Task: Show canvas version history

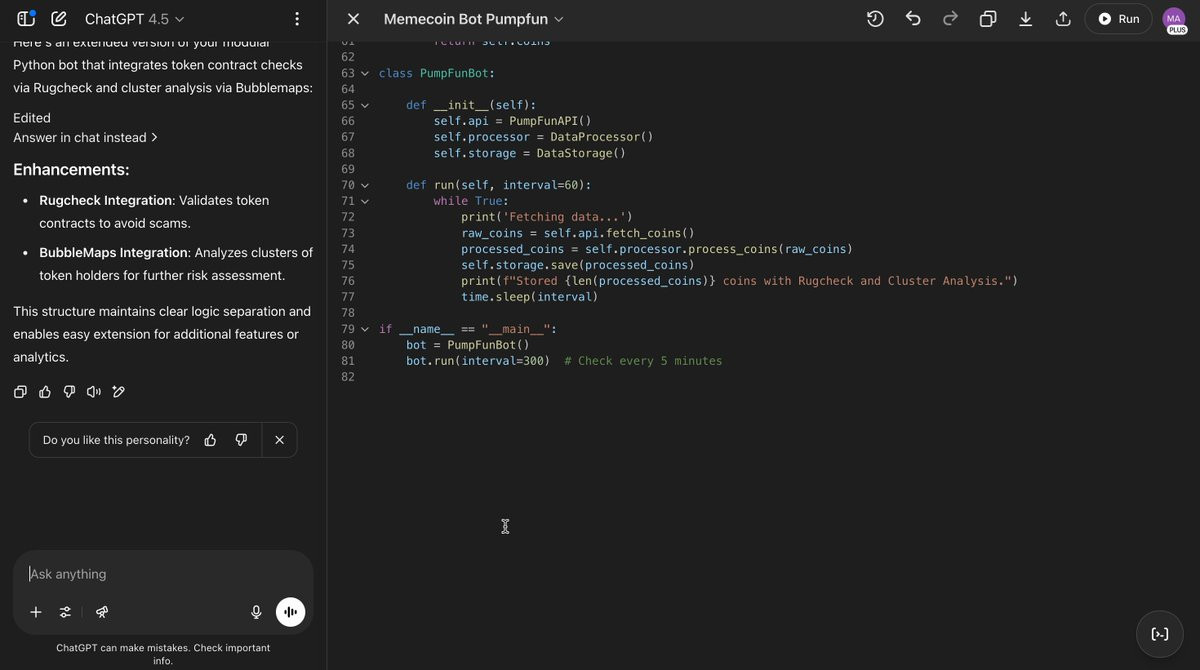Action: (875, 19)
